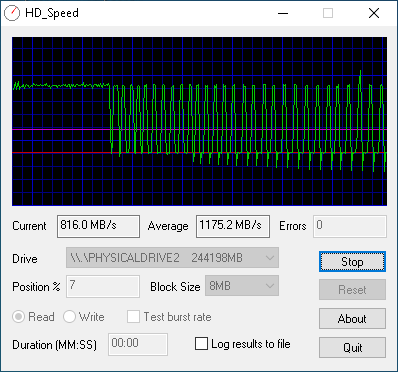Click the Average speed 1175.2 MB/s field
398x372 pixels.
[233, 226]
